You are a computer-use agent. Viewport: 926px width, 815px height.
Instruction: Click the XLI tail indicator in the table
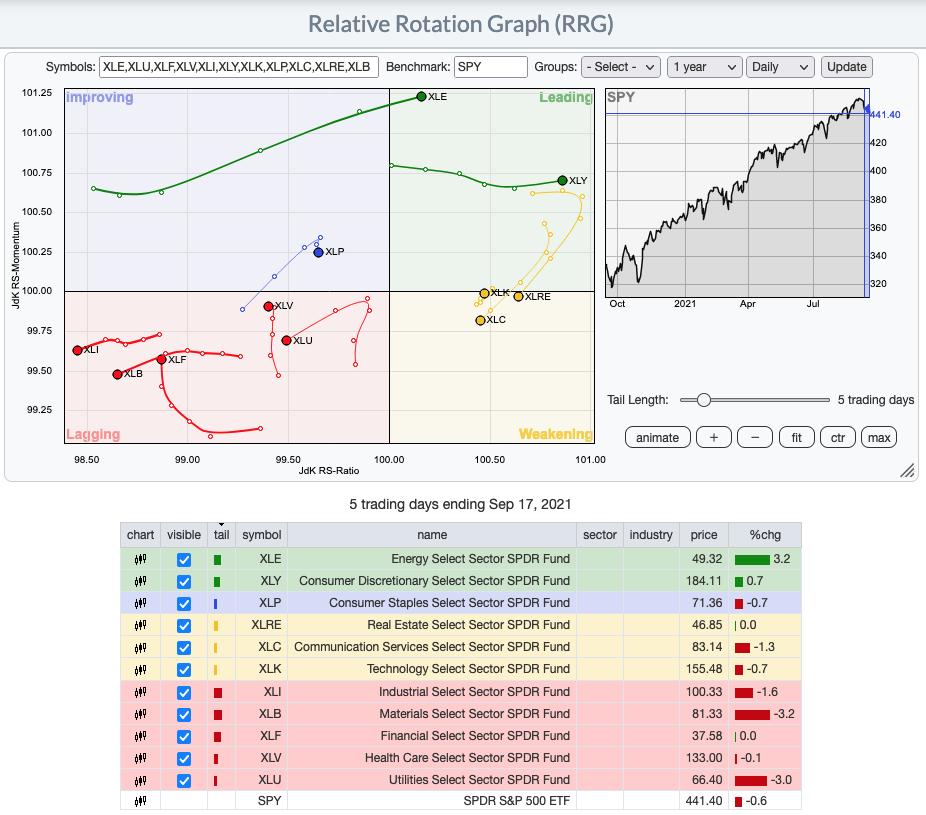(217, 693)
